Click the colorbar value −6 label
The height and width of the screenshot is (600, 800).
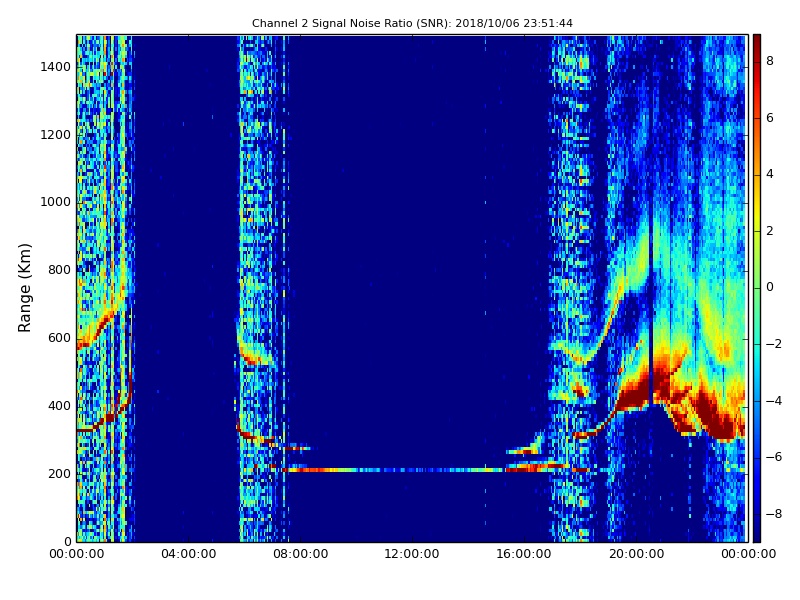[774, 457]
